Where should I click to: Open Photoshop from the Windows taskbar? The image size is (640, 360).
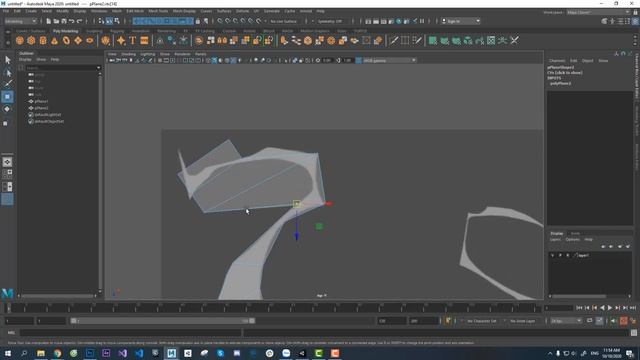point(90,353)
